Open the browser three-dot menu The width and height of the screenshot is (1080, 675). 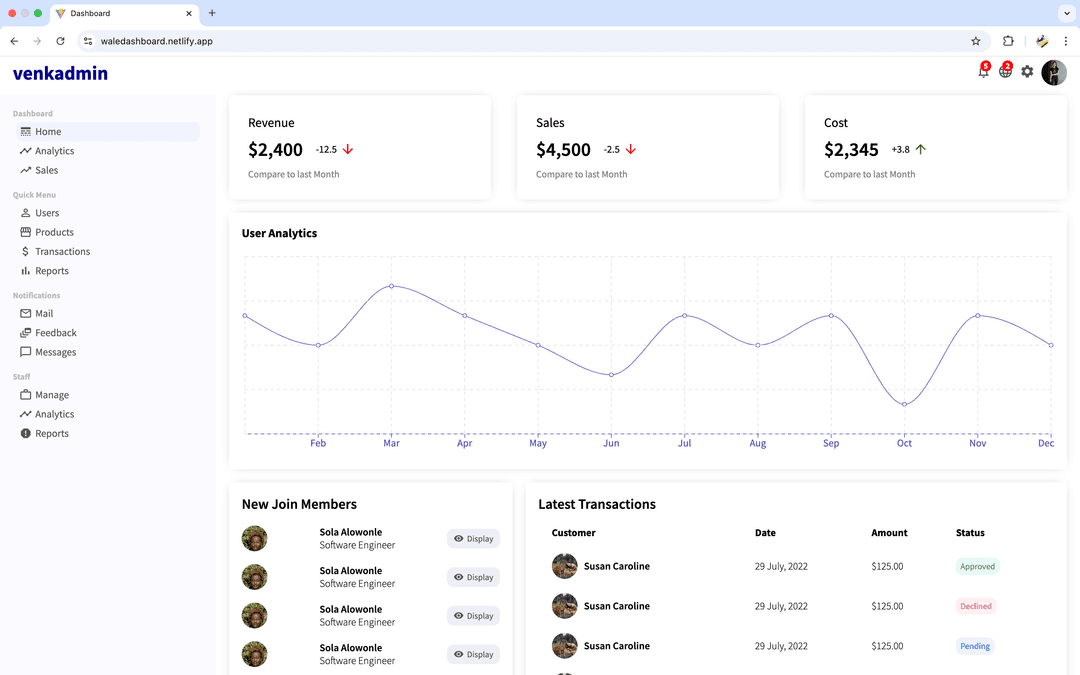pos(1066,41)
